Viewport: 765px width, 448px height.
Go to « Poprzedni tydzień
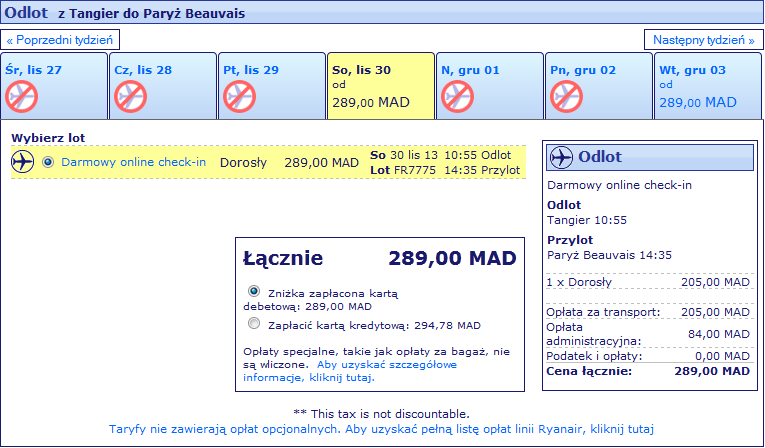pyautogui.click(x=60, y=40)
